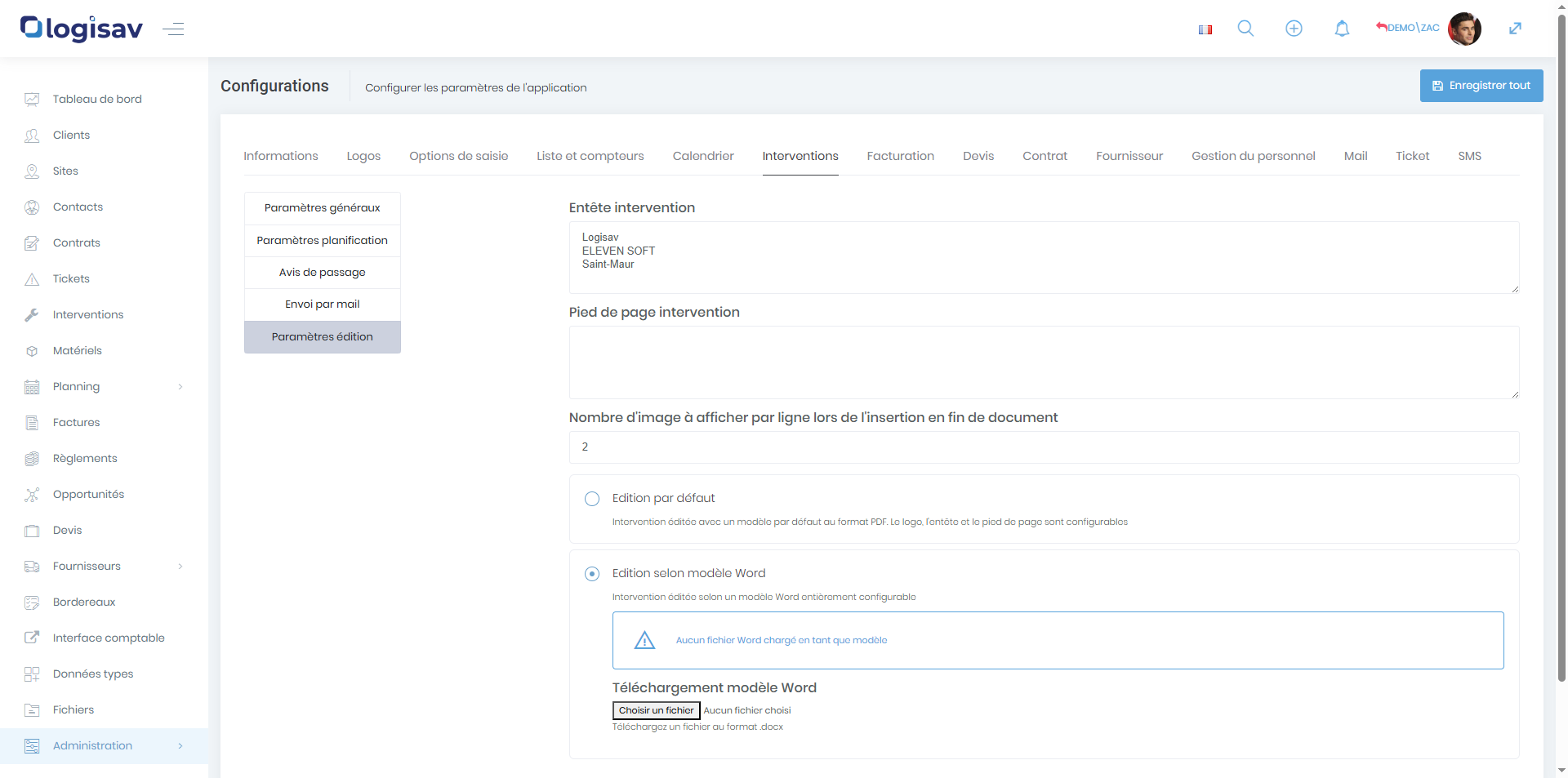Click the search magnifier icon in header
The height and width of the screenshot is (778, 1568).
(1245, 29)
